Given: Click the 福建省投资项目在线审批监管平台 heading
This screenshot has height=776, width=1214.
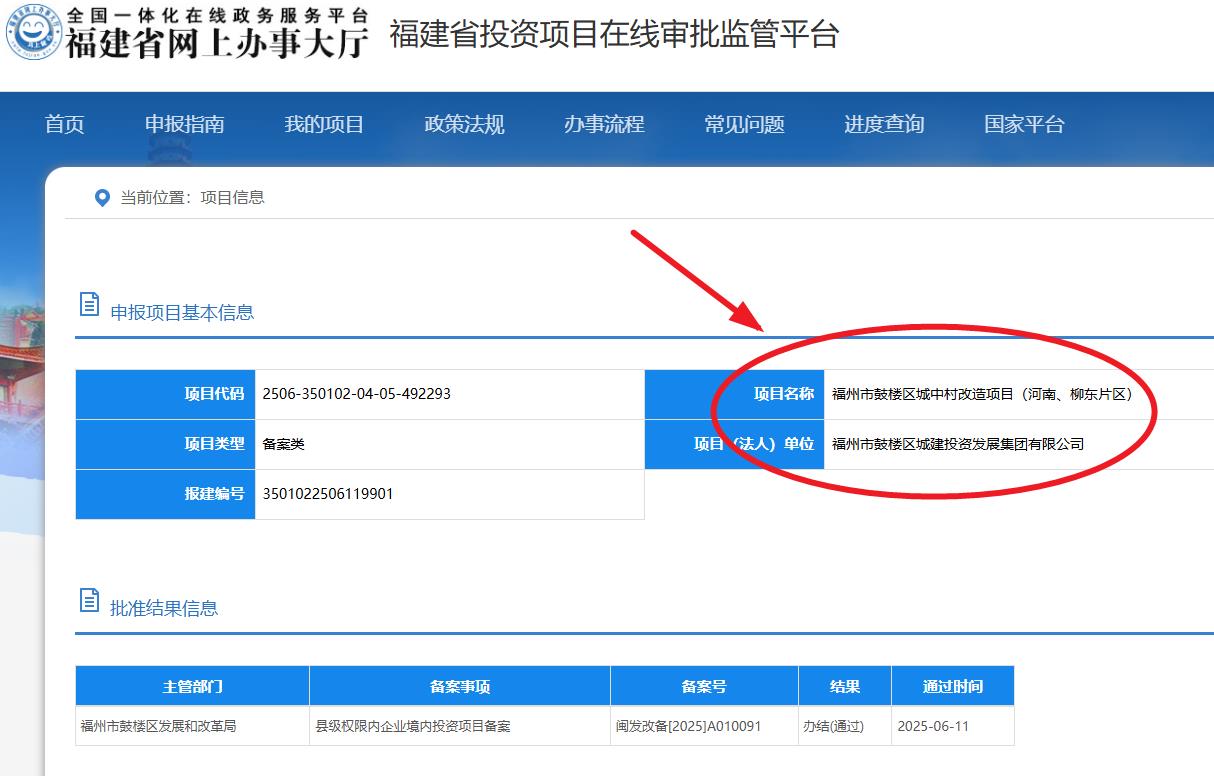Looking at the screenshot, I should pos(614,35).
